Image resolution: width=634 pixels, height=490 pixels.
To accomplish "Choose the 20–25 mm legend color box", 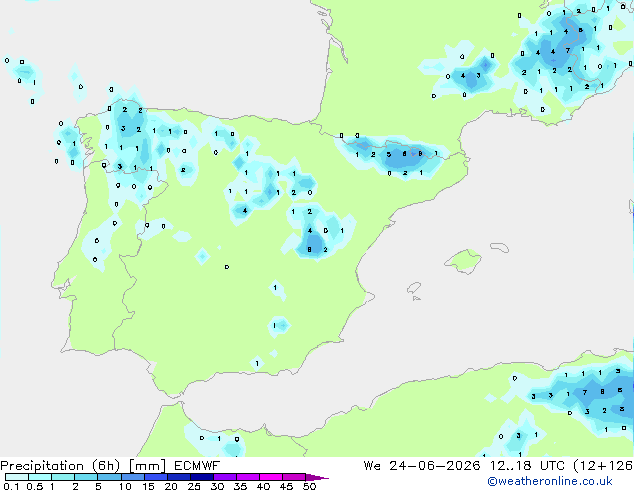I will click(x=179, y=477).
